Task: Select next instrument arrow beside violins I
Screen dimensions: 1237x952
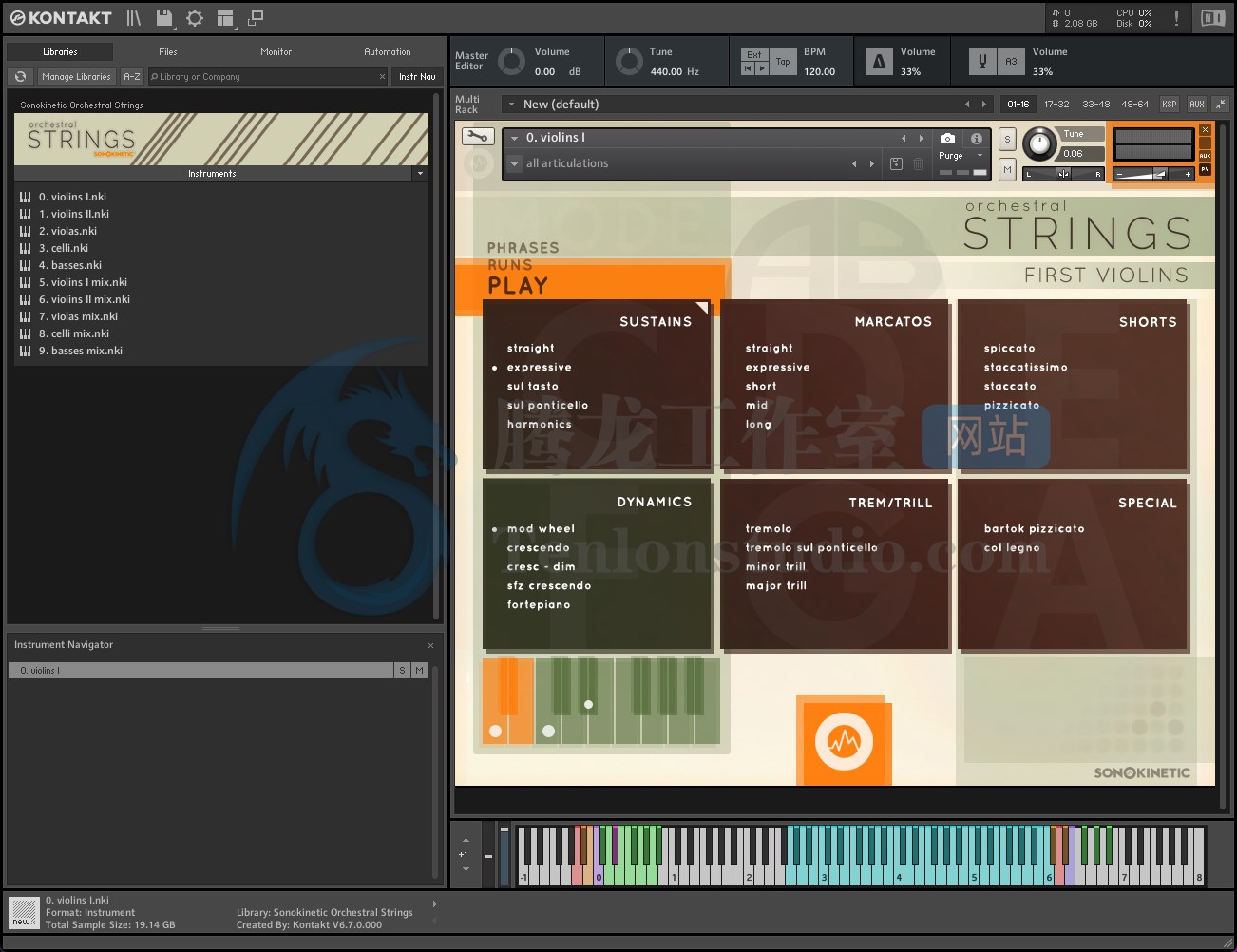Action: pos(921,139)
